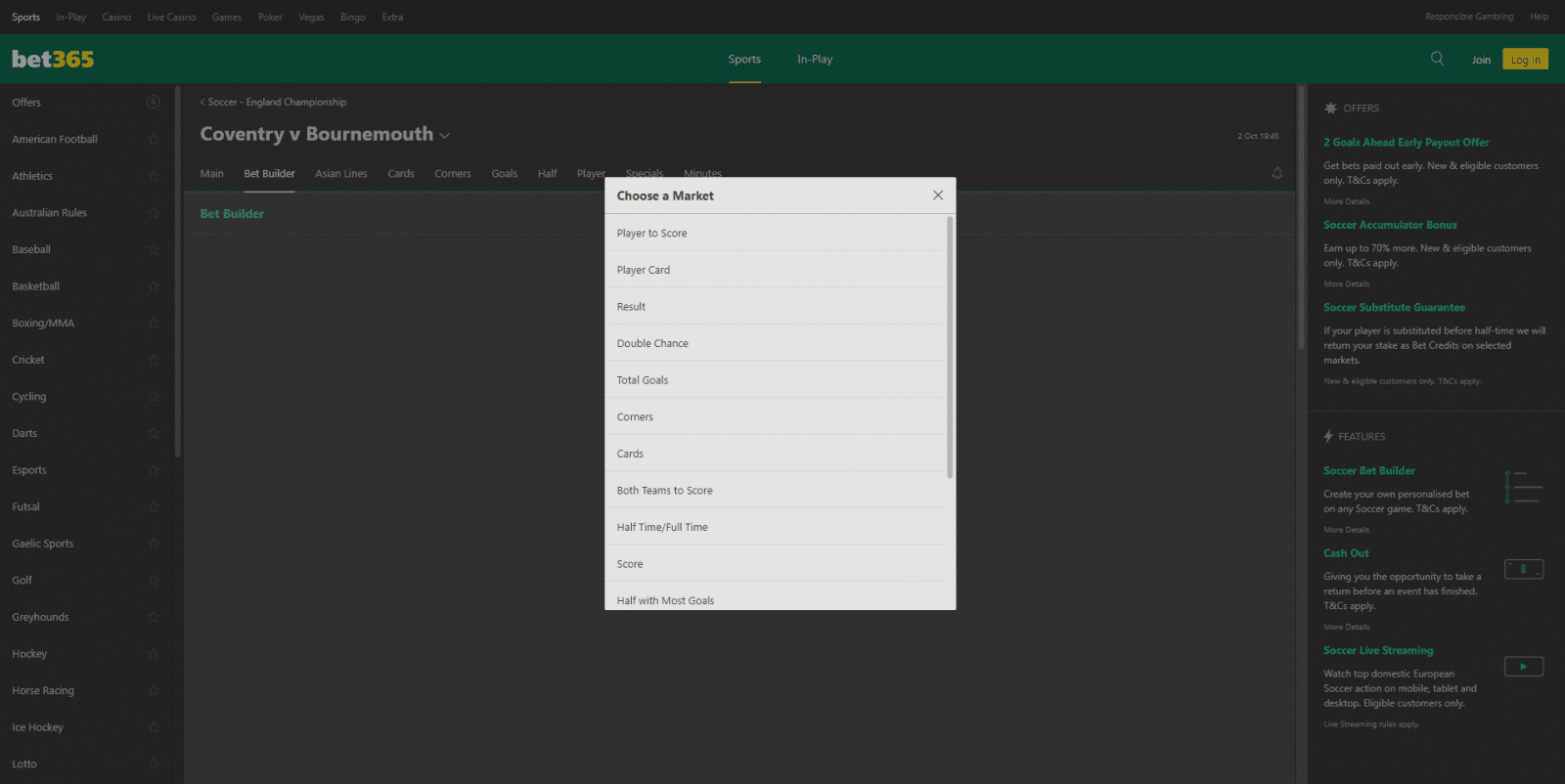Click the Soccer Live Streaming play icon
This screenshot has width=1565, height=784.
tap(1523, 667)
